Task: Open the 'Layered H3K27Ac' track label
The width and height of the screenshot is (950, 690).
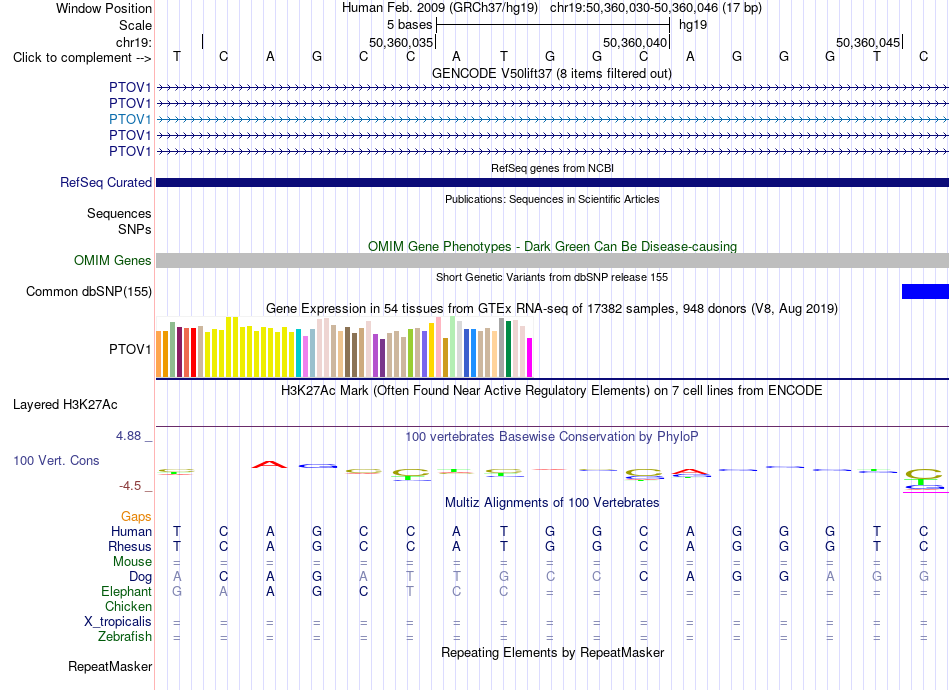Action: click(x=65, y=405)
